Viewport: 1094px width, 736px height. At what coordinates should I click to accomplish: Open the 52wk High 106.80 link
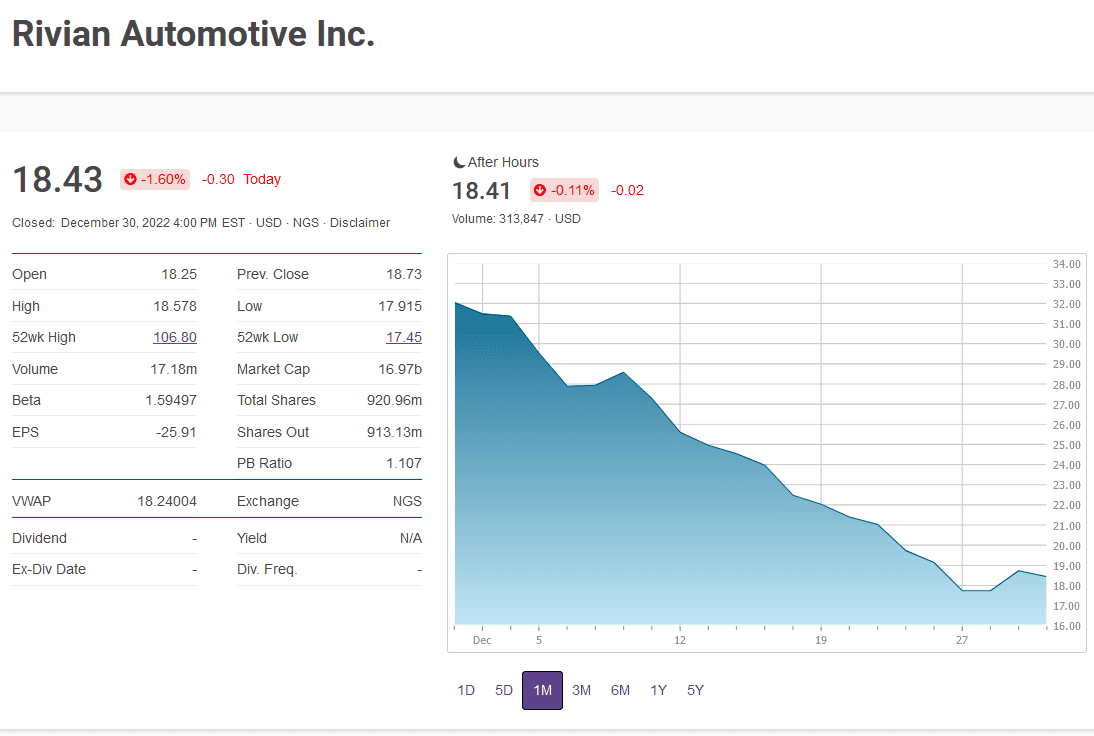pyautogui.click(x=175, y=337)
